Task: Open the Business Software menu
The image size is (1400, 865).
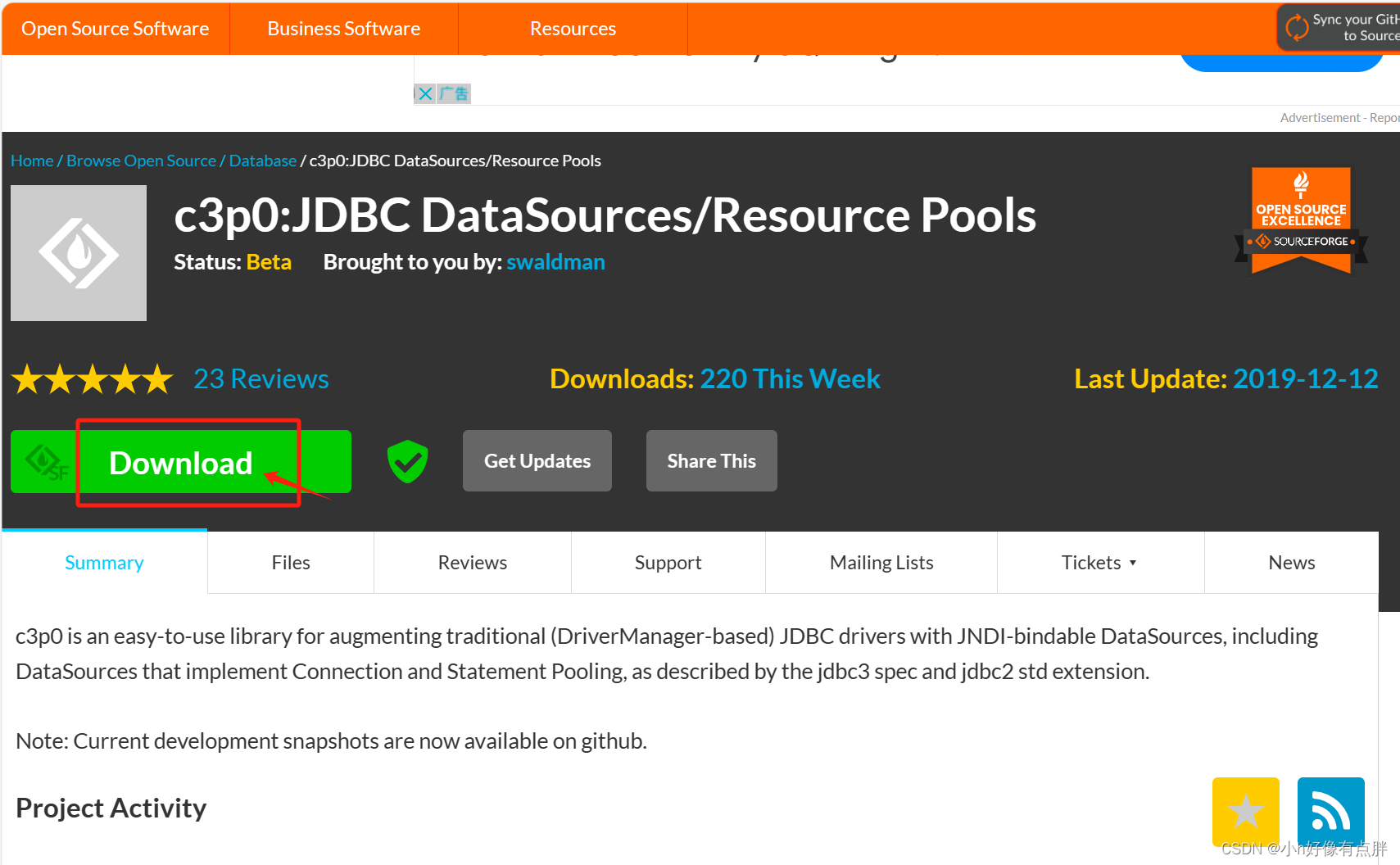Action: tap(344, 29)
